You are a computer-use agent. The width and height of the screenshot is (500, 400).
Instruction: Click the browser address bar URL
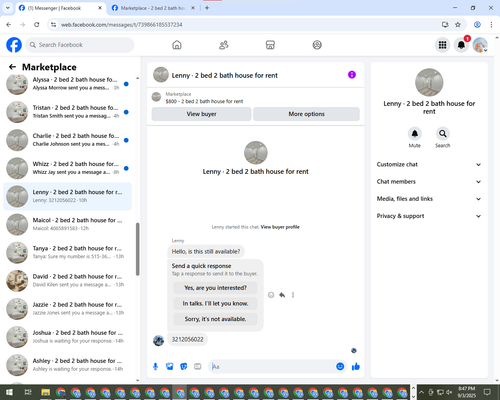[122, 25]
